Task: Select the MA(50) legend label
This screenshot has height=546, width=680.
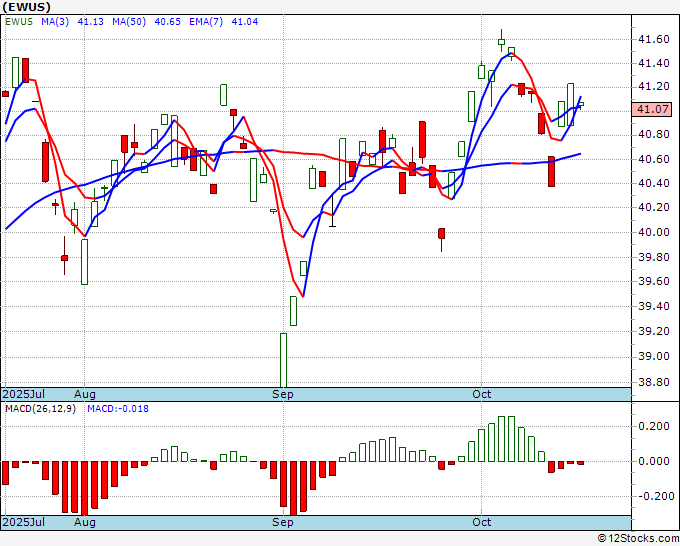Action: [x=129, y=21]
